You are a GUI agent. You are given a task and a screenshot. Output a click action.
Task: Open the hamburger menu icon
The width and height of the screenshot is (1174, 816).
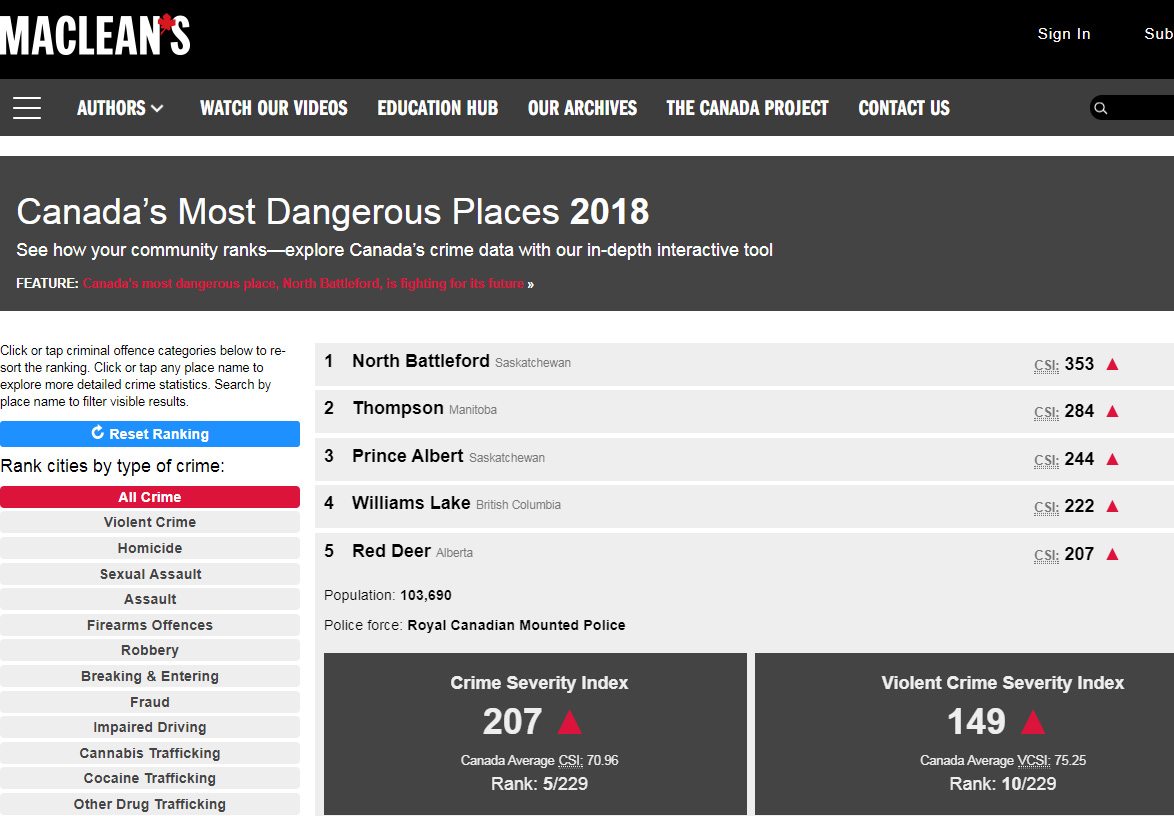tap(27, 108)
